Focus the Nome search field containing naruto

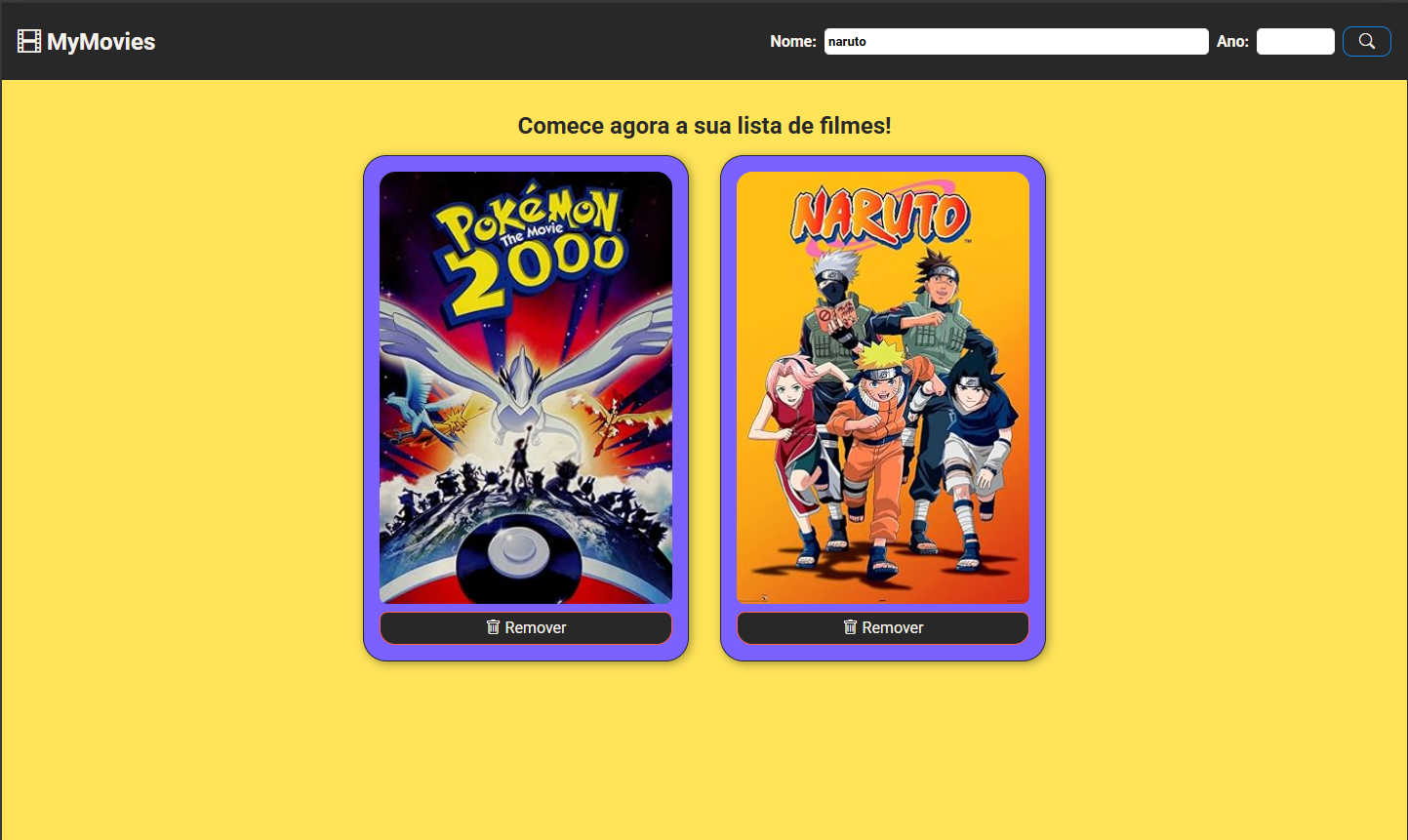(1015, 42)
